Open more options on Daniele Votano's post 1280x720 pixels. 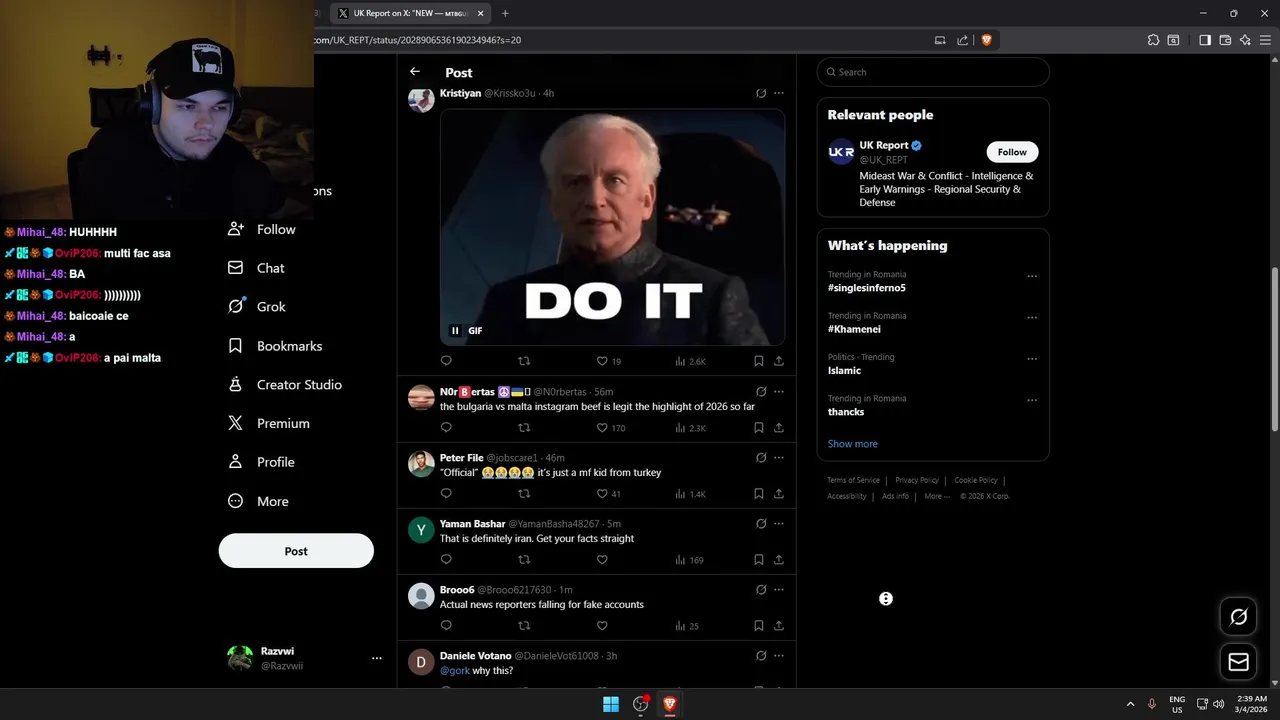(x=779, y=656)
